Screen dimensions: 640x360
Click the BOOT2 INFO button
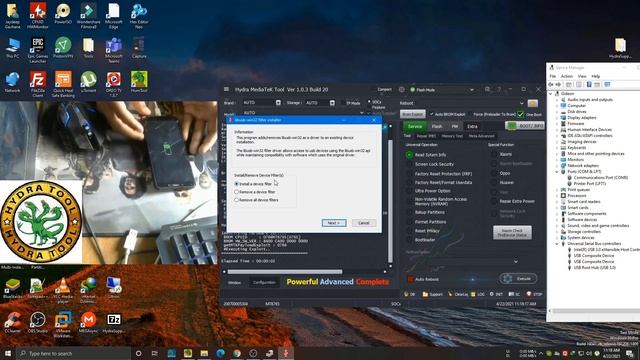(x=525, y=126)
